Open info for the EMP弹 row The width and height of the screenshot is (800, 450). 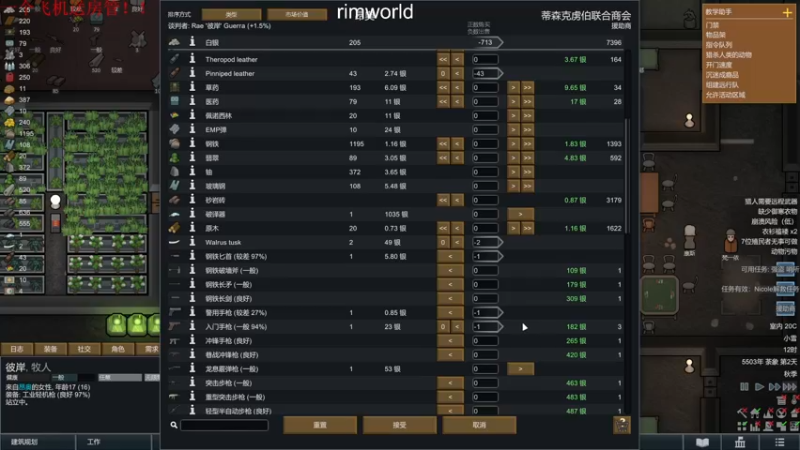coord(192,130)
